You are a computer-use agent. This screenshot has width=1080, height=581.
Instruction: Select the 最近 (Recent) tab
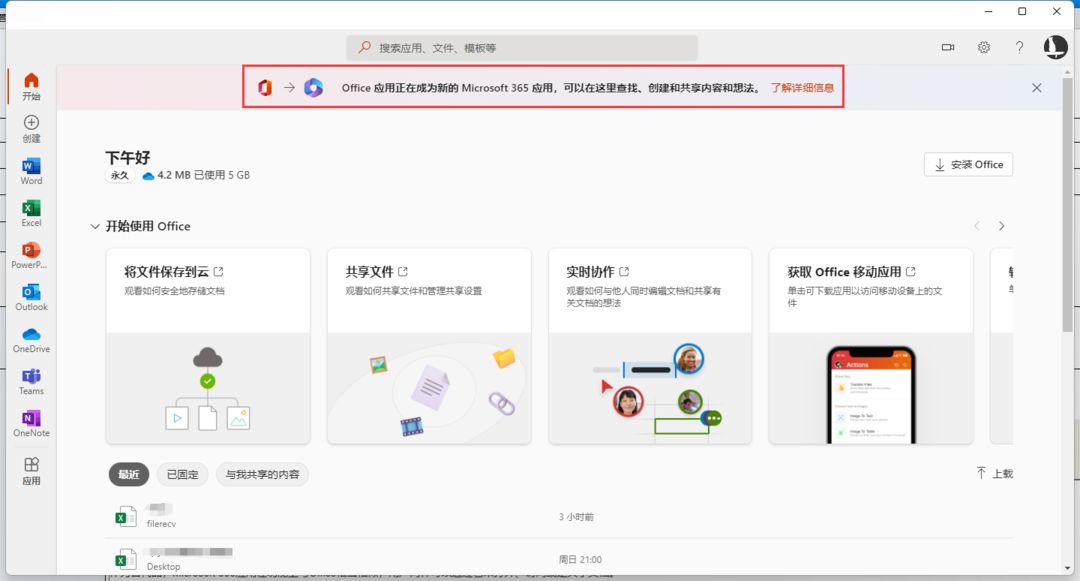[x=129, y=474]
